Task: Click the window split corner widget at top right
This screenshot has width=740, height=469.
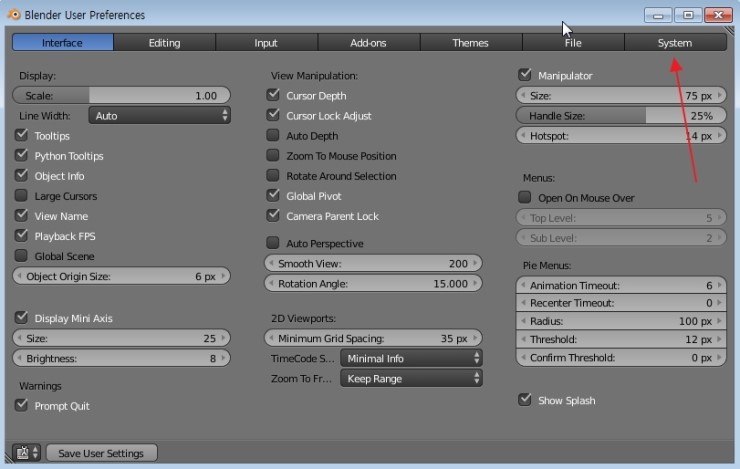Action: (730, 31)
